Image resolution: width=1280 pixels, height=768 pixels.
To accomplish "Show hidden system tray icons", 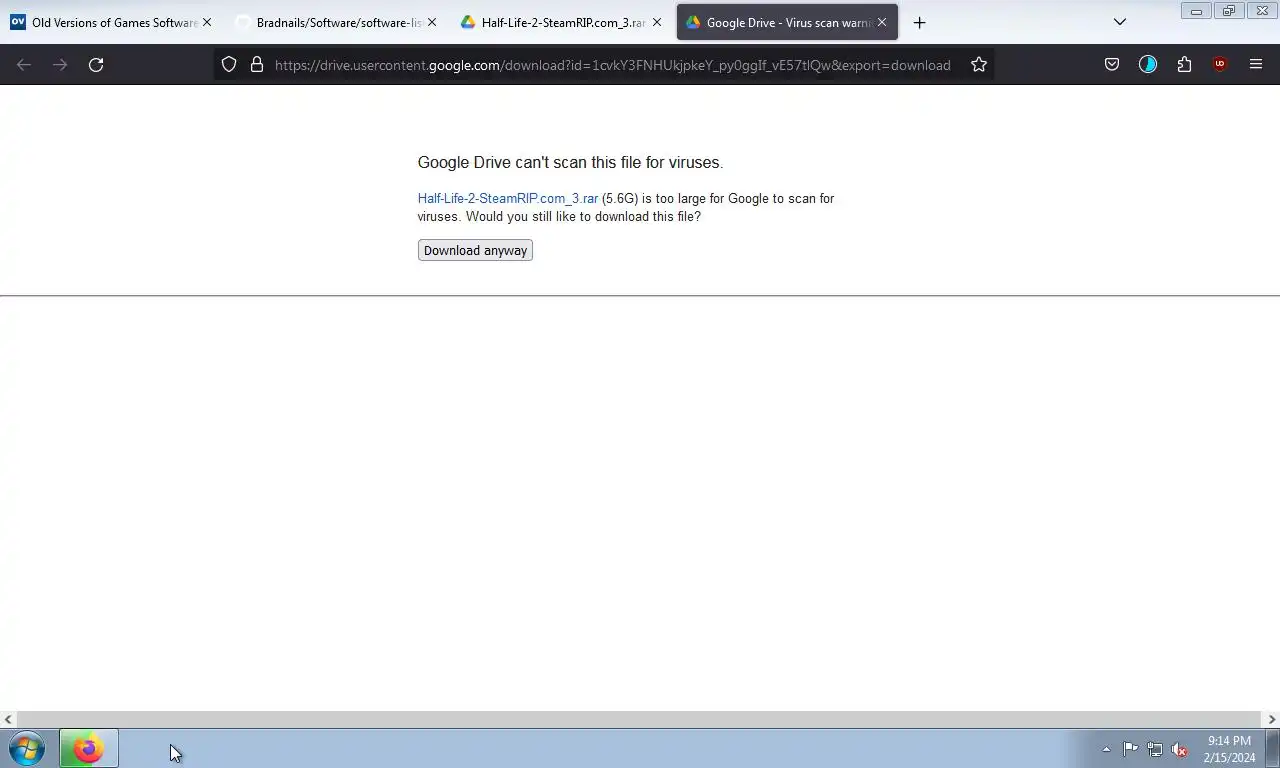I will pos(1106,749).
